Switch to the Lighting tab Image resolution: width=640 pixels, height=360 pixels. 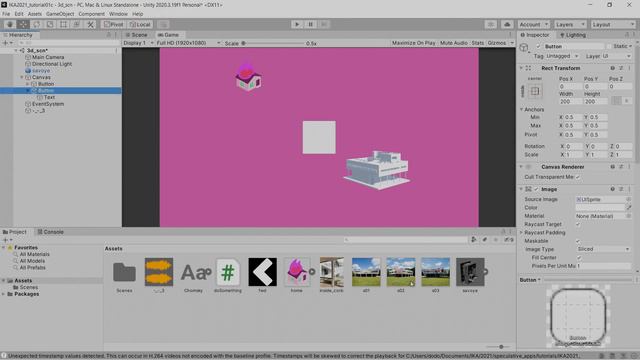coord(573,35)
